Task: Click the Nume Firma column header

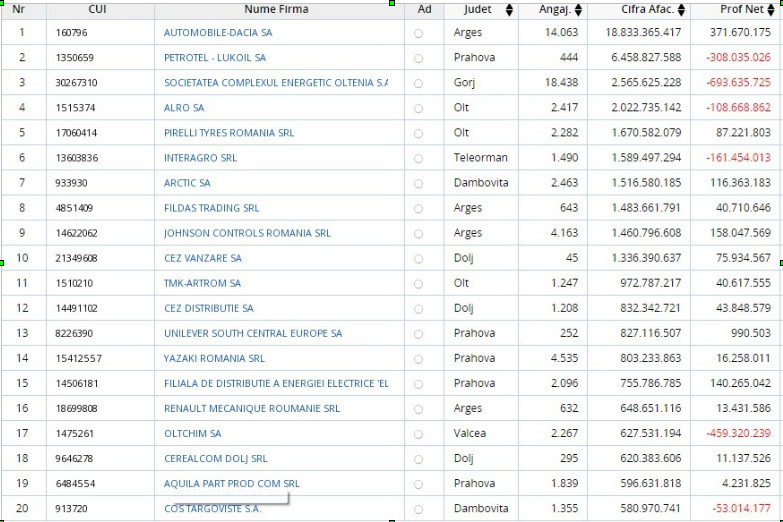Action: coord(276,10)
